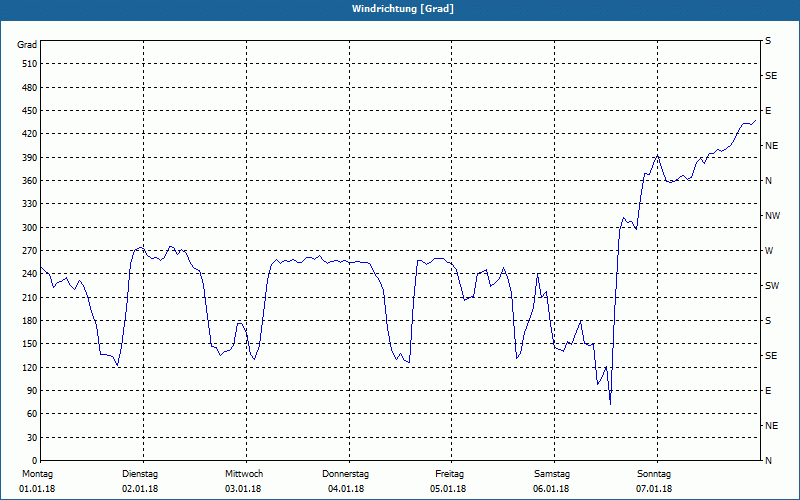Click the 'Mittwoch' day label

[244, 474]
